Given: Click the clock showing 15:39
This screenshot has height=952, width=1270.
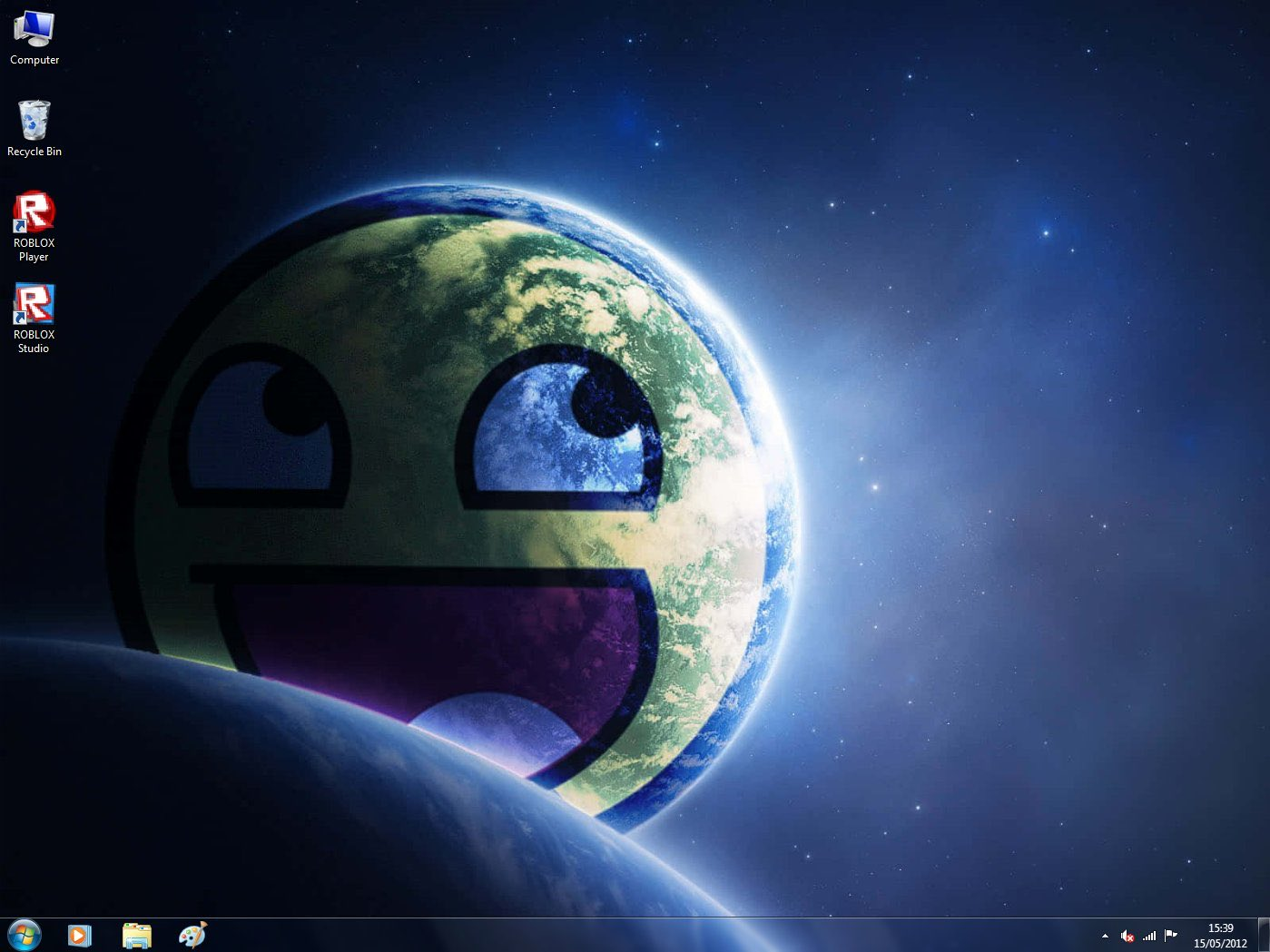Looking at the screenshot, I should click(1220, 936).
